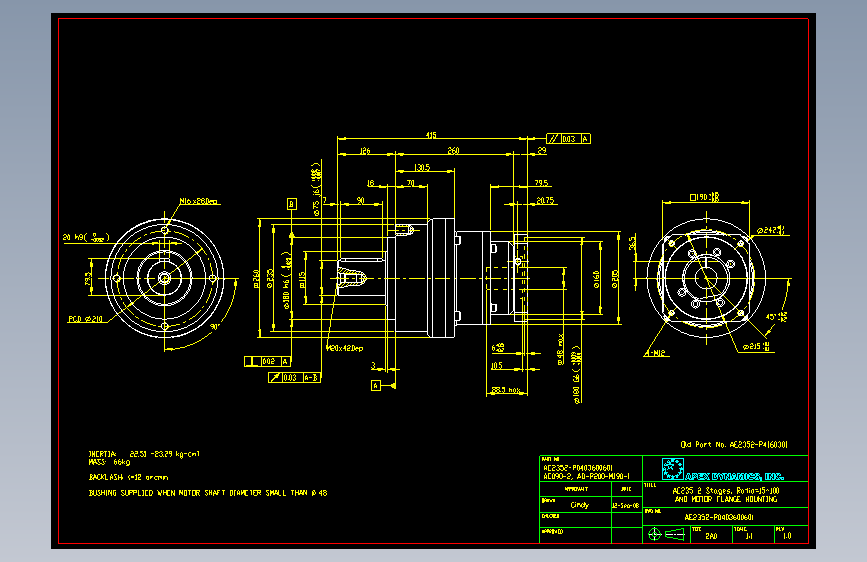This screenshot has height=562, width=867.
Task: Click the APEX DYNAMICS, INC. company name
Action: 734,476
